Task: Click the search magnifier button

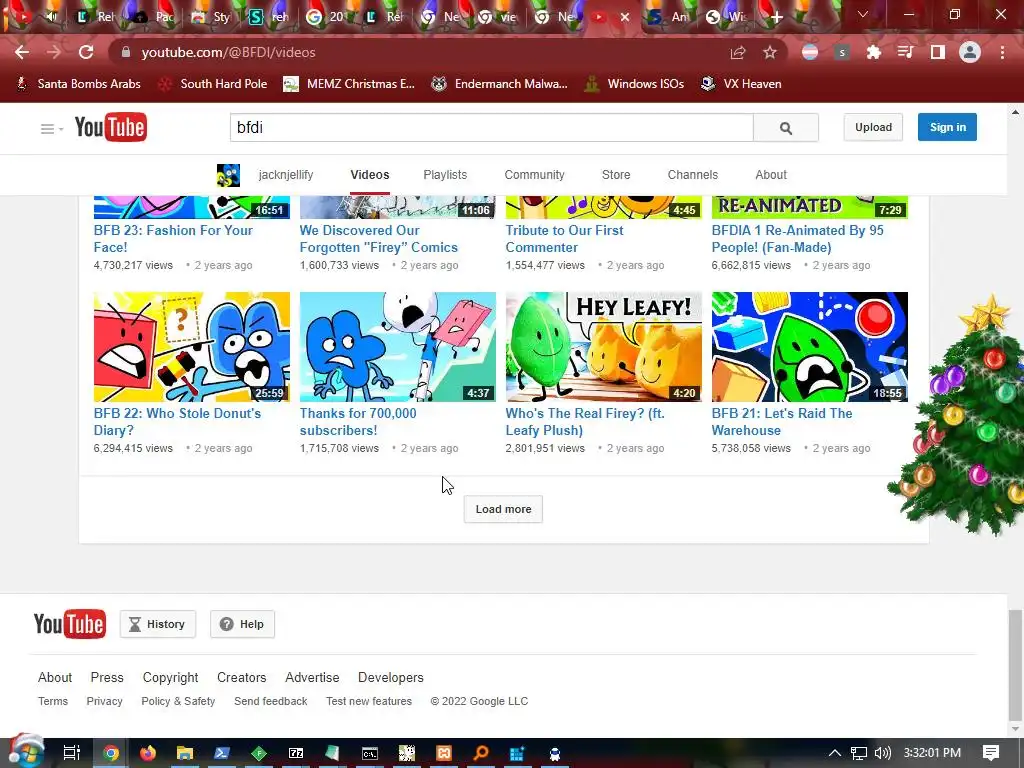Action: pos(786,127)
